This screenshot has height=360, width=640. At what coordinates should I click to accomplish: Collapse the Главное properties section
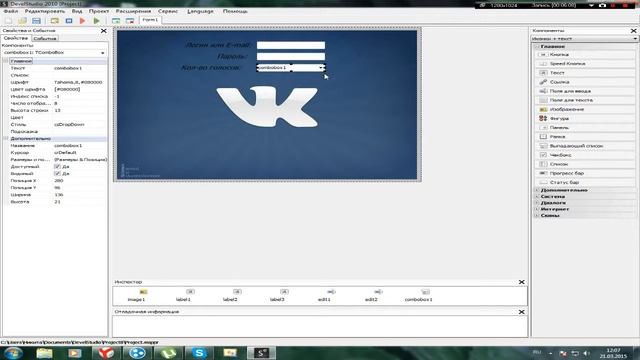click(6, 61)
